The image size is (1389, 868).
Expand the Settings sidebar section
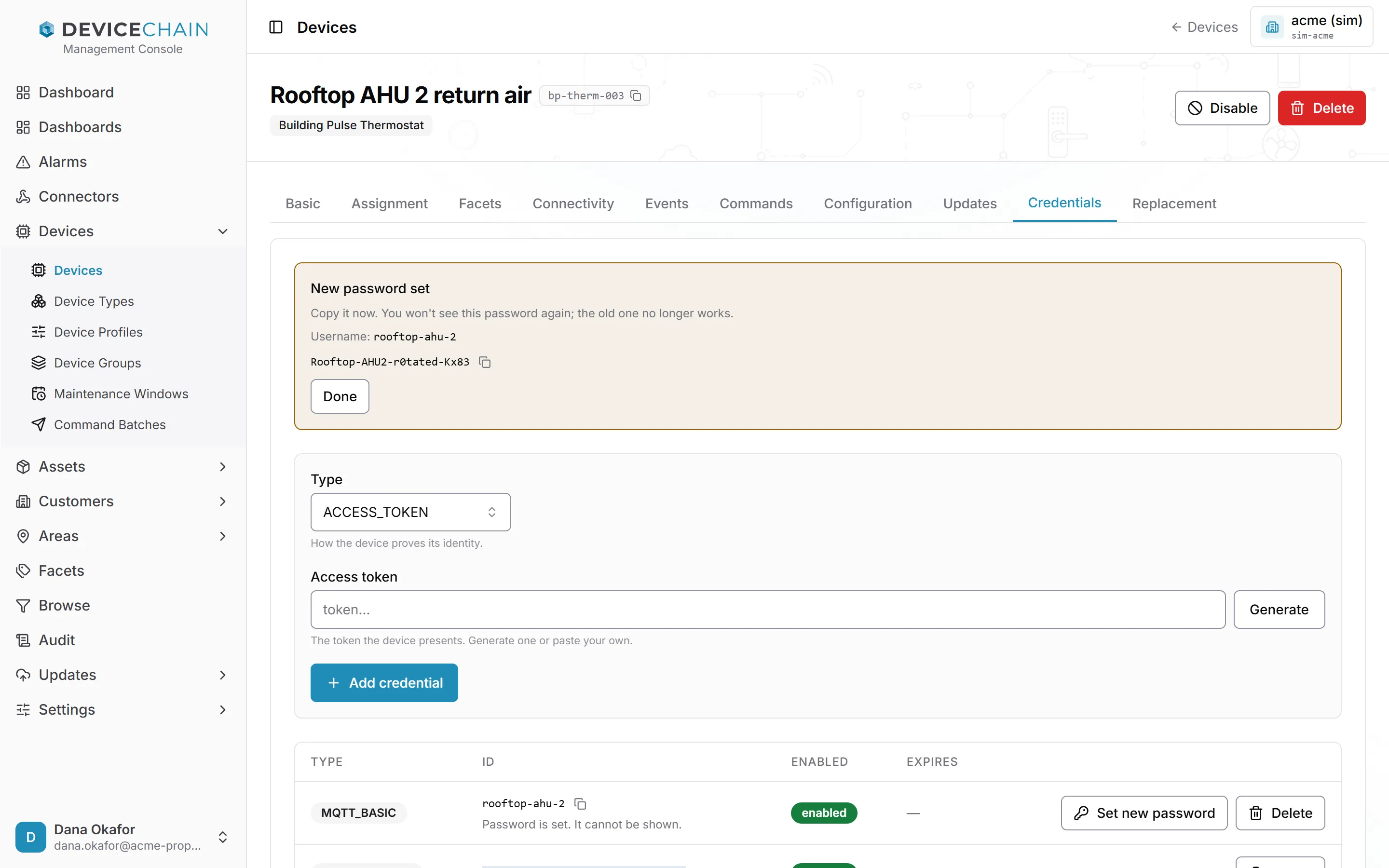pos(223,709)
